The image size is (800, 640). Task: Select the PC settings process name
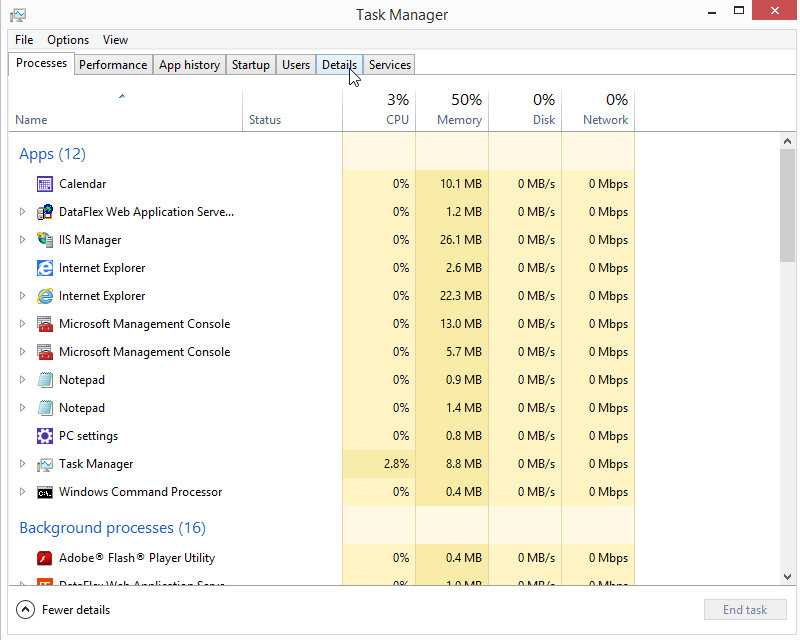click(x=88, y=436)
